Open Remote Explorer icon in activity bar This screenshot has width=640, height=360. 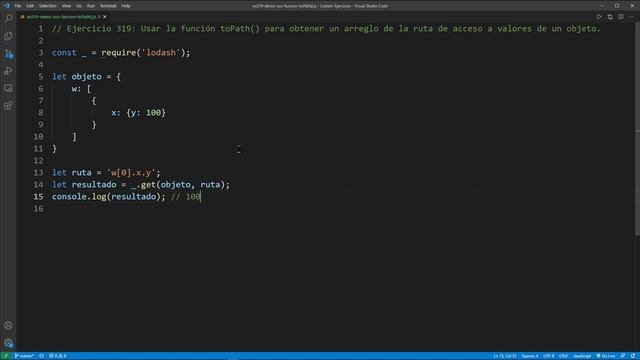[8, 88]
